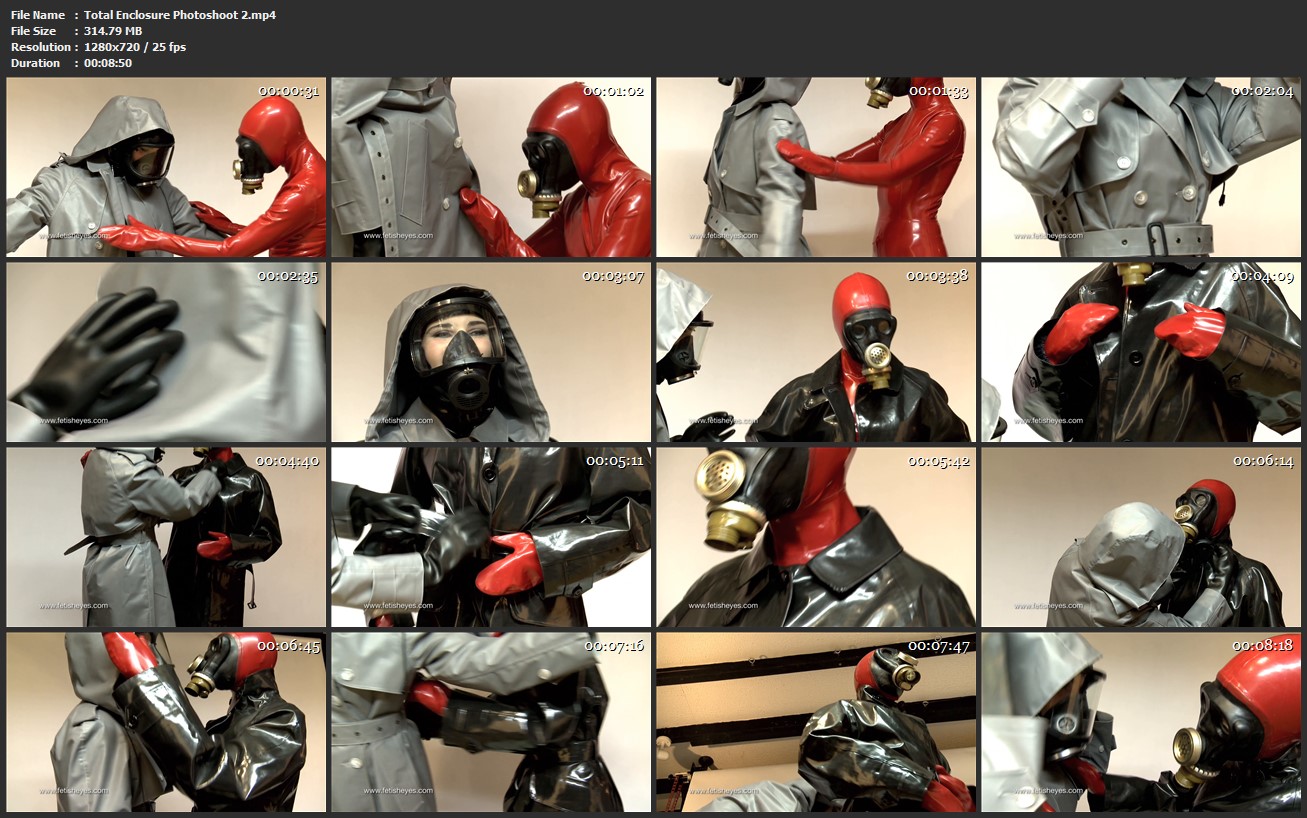The height and width of the screenshot is (818, 1307).
Task: Select the thumbnail stamped 00:06:14
Action: click(1141, 537)
